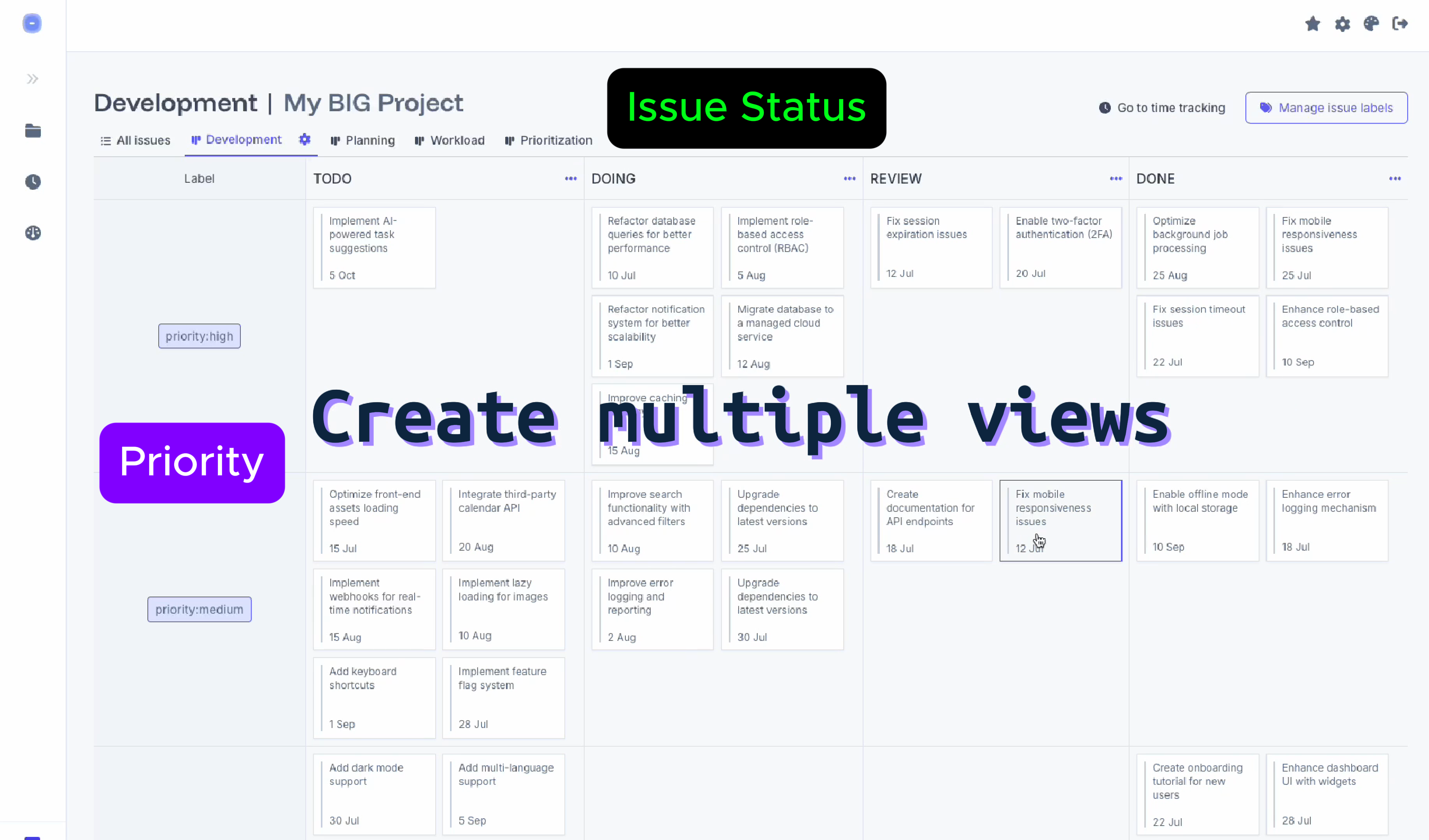Follow the Go to time tracking link

pyautogui.click(x=1162, y=108)
